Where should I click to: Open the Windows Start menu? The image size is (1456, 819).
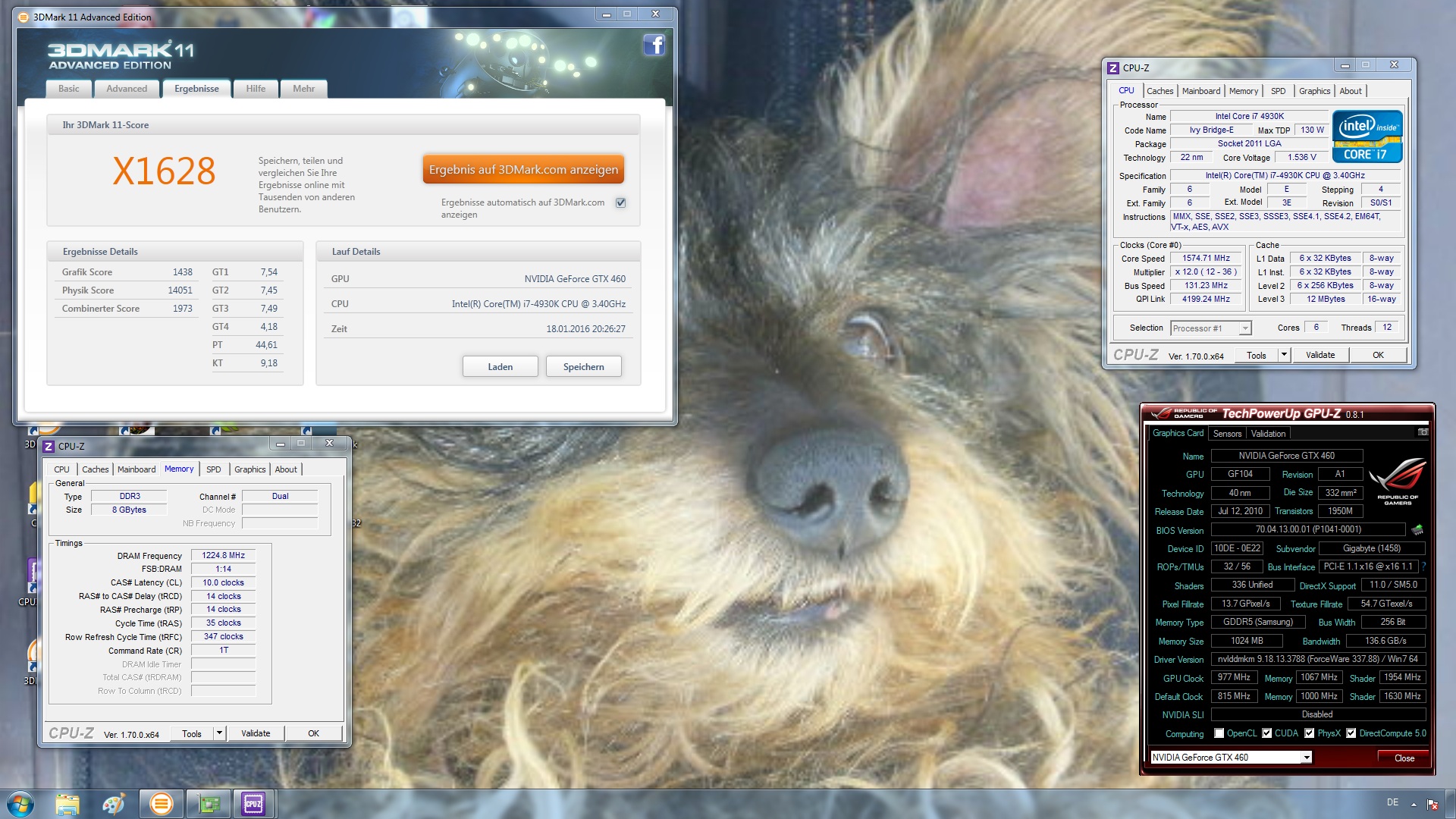click(x=20, y=804)
